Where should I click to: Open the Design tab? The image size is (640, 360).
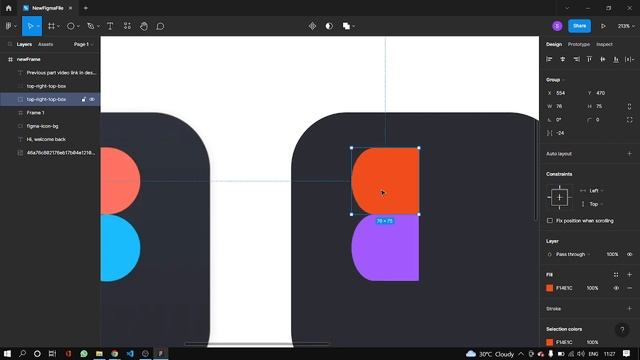point(554,44)
